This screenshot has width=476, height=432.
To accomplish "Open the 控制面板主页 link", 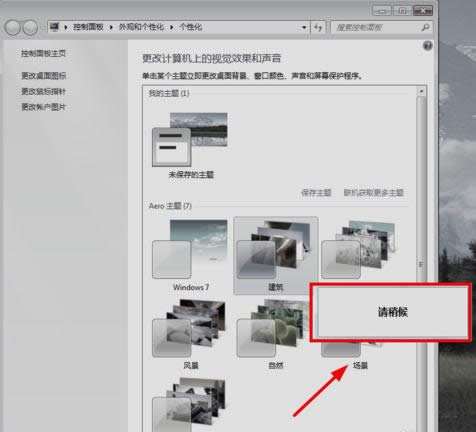I will pyautogui.click(x=44, y=53).
